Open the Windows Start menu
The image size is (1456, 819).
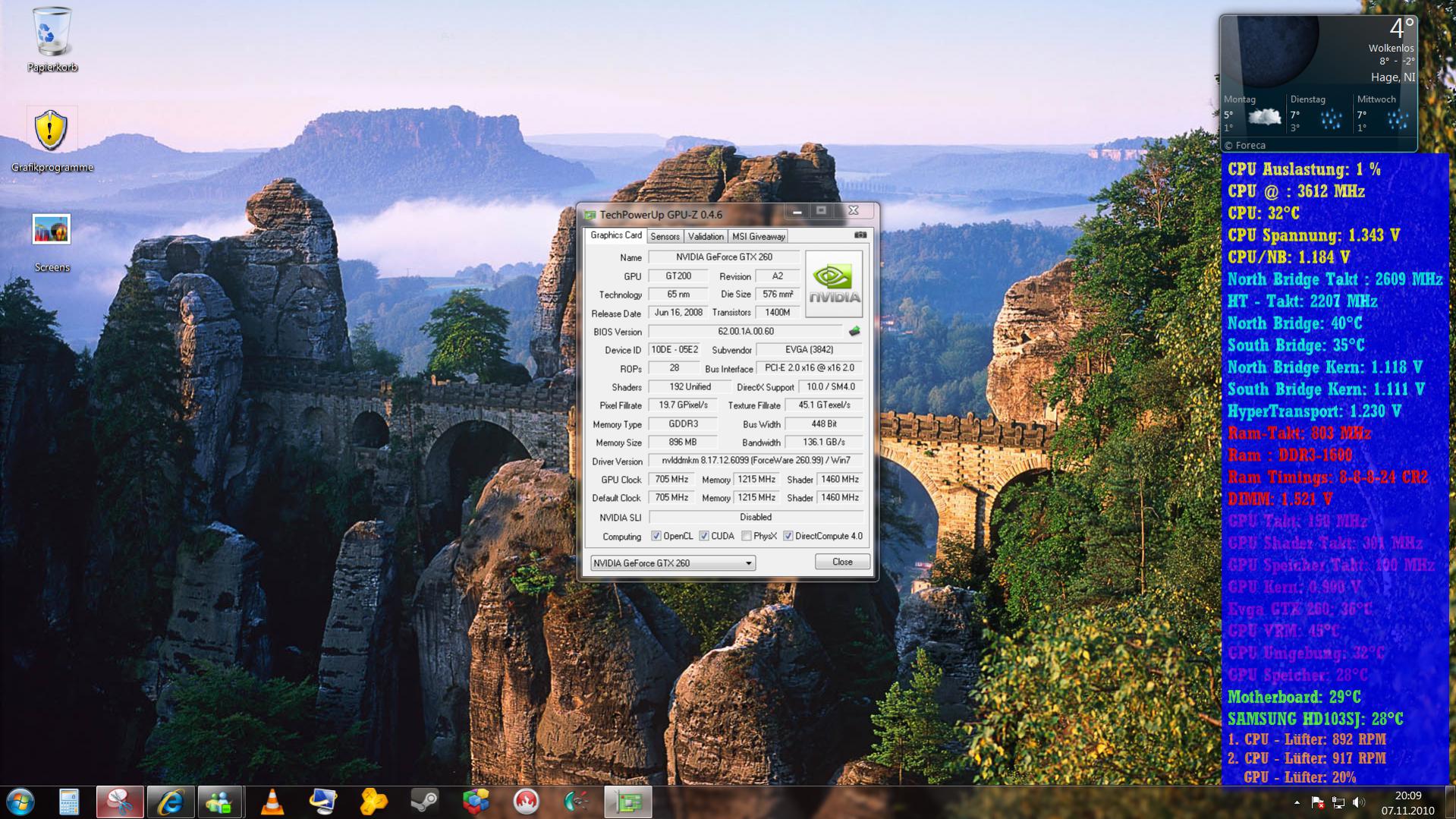point(20,802)
